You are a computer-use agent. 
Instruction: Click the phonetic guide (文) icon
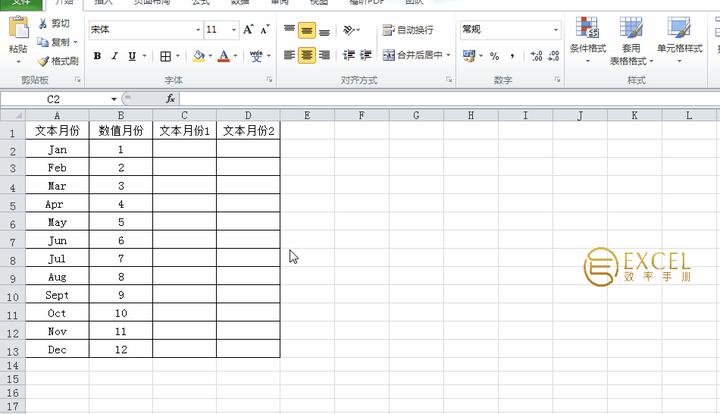pyautogui.click(x=256, y=56)
